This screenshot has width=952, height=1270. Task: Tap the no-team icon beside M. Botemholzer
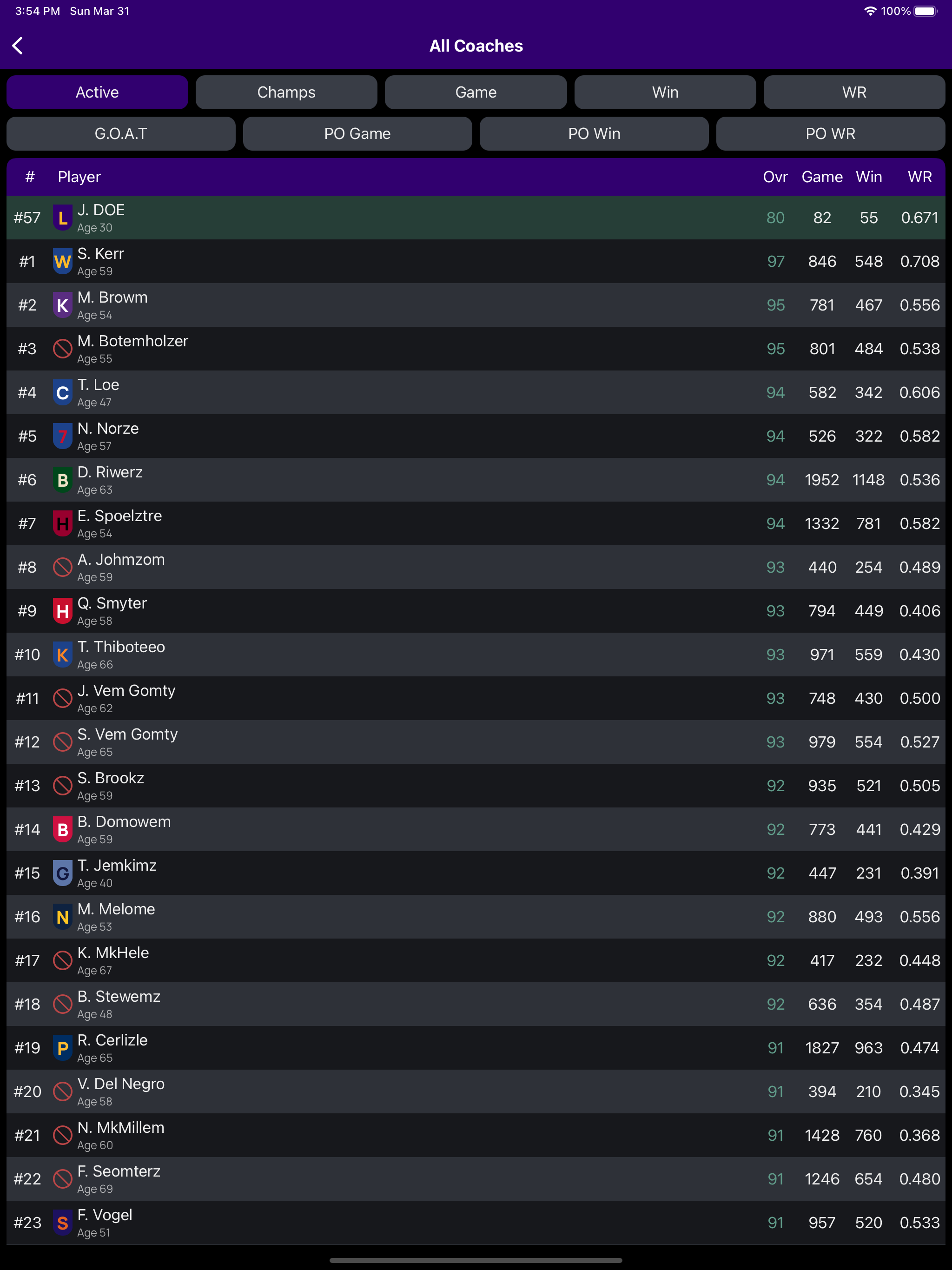coord(63,349)
